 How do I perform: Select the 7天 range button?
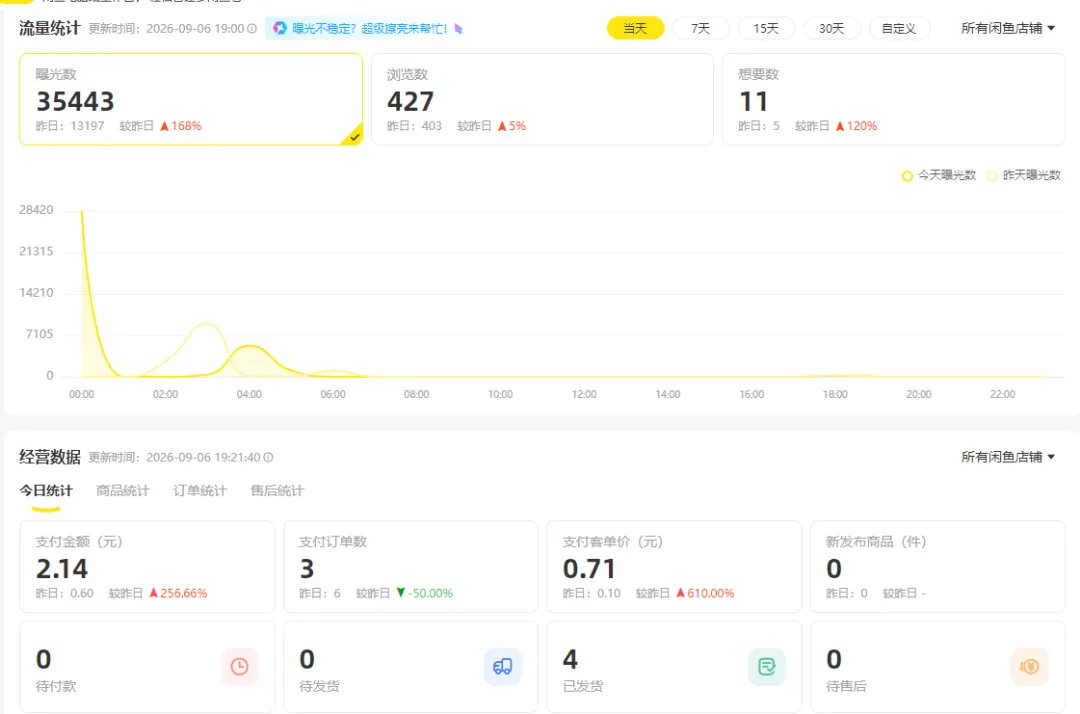700,28
